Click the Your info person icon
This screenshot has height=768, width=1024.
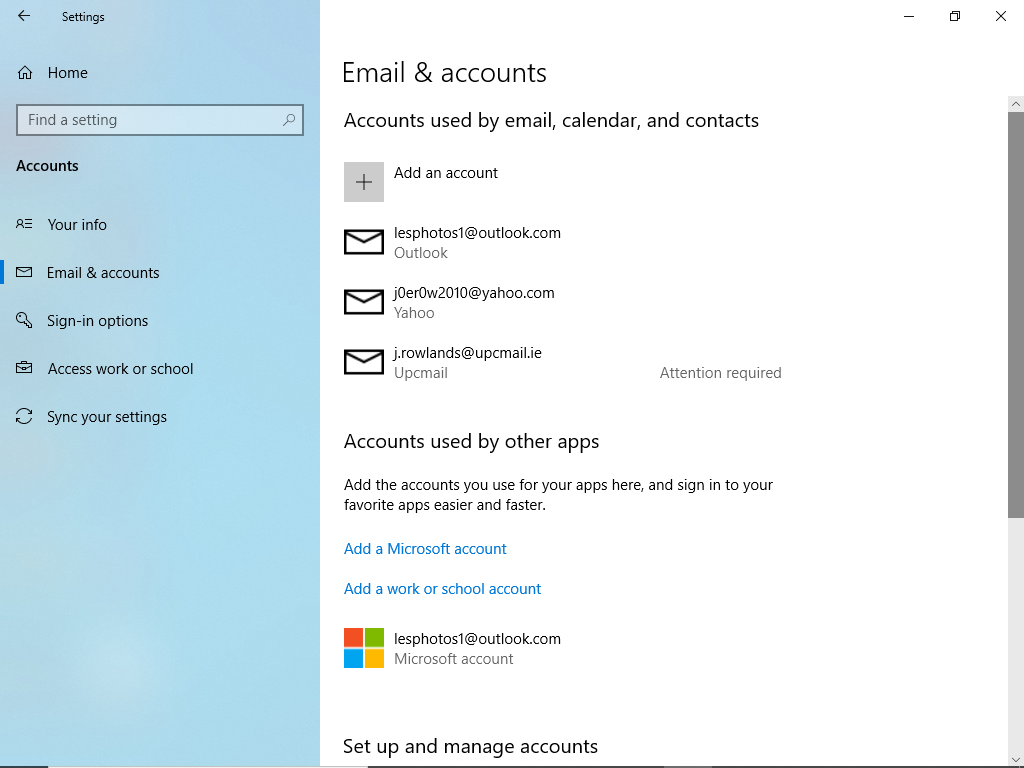coord(24,224)
